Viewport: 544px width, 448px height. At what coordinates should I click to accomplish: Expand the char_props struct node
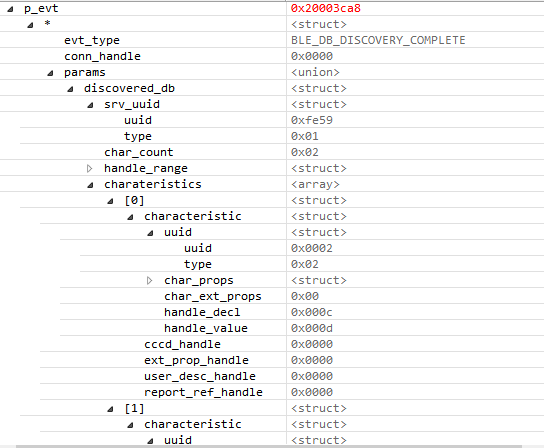click(x=150, y=281)
